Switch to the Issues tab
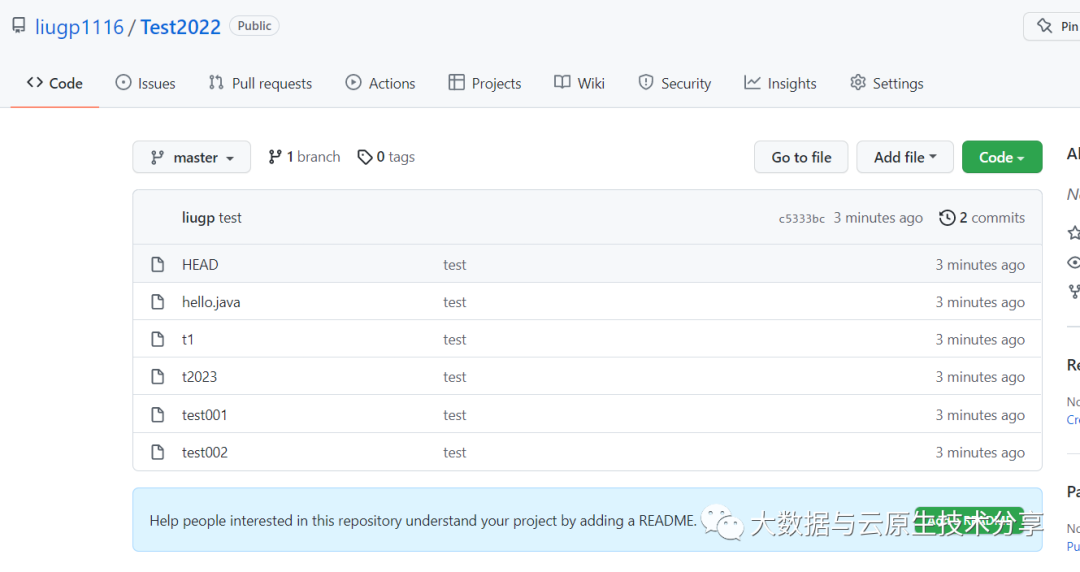This screenshot has height=572, width=1080. point(145,83)
